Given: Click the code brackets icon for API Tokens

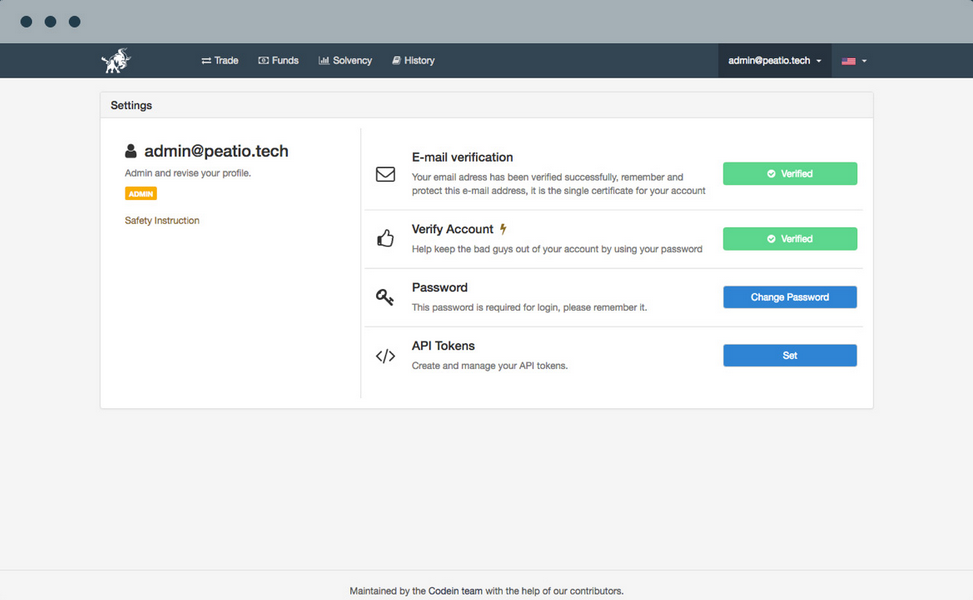Looking at the screenshot, I should [385, 356].
